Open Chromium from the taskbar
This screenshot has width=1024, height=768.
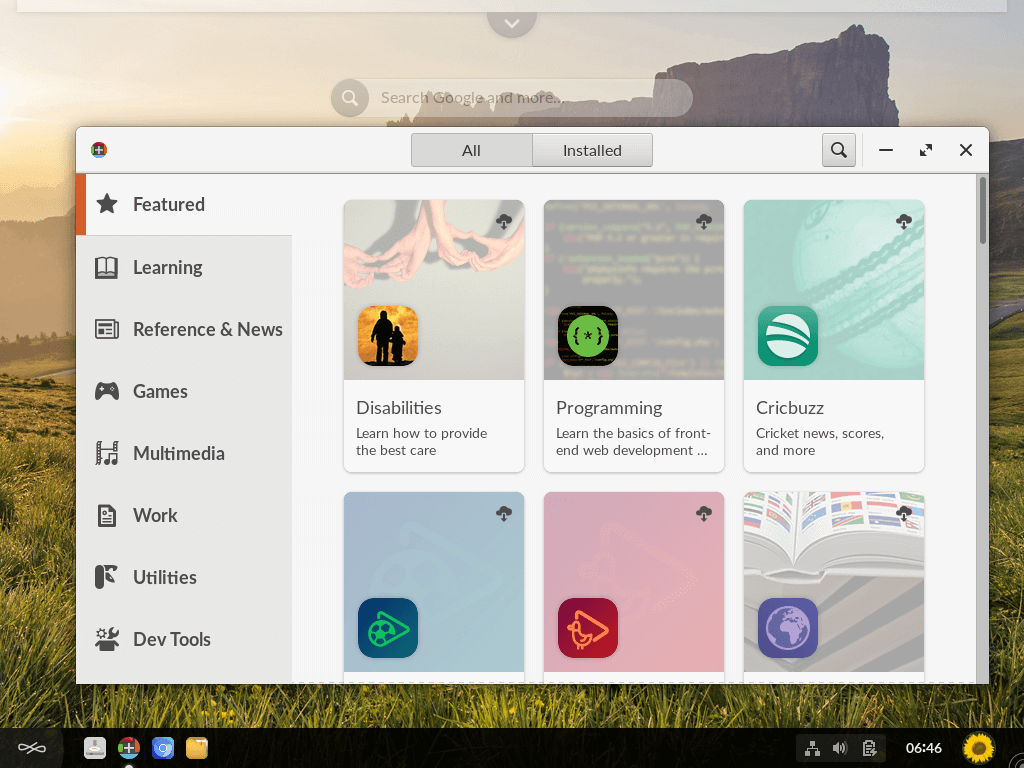click(x=162, y=747)
